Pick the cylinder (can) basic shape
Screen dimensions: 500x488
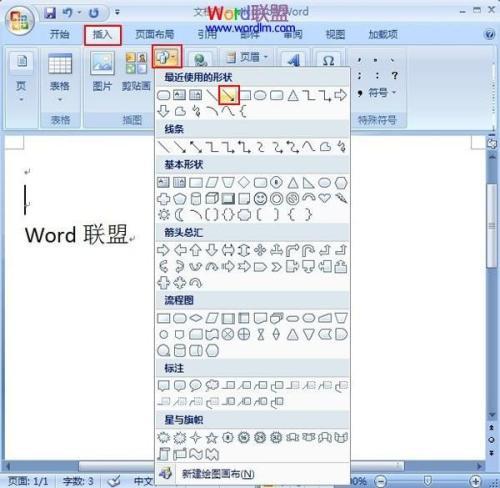click(196, 199)
